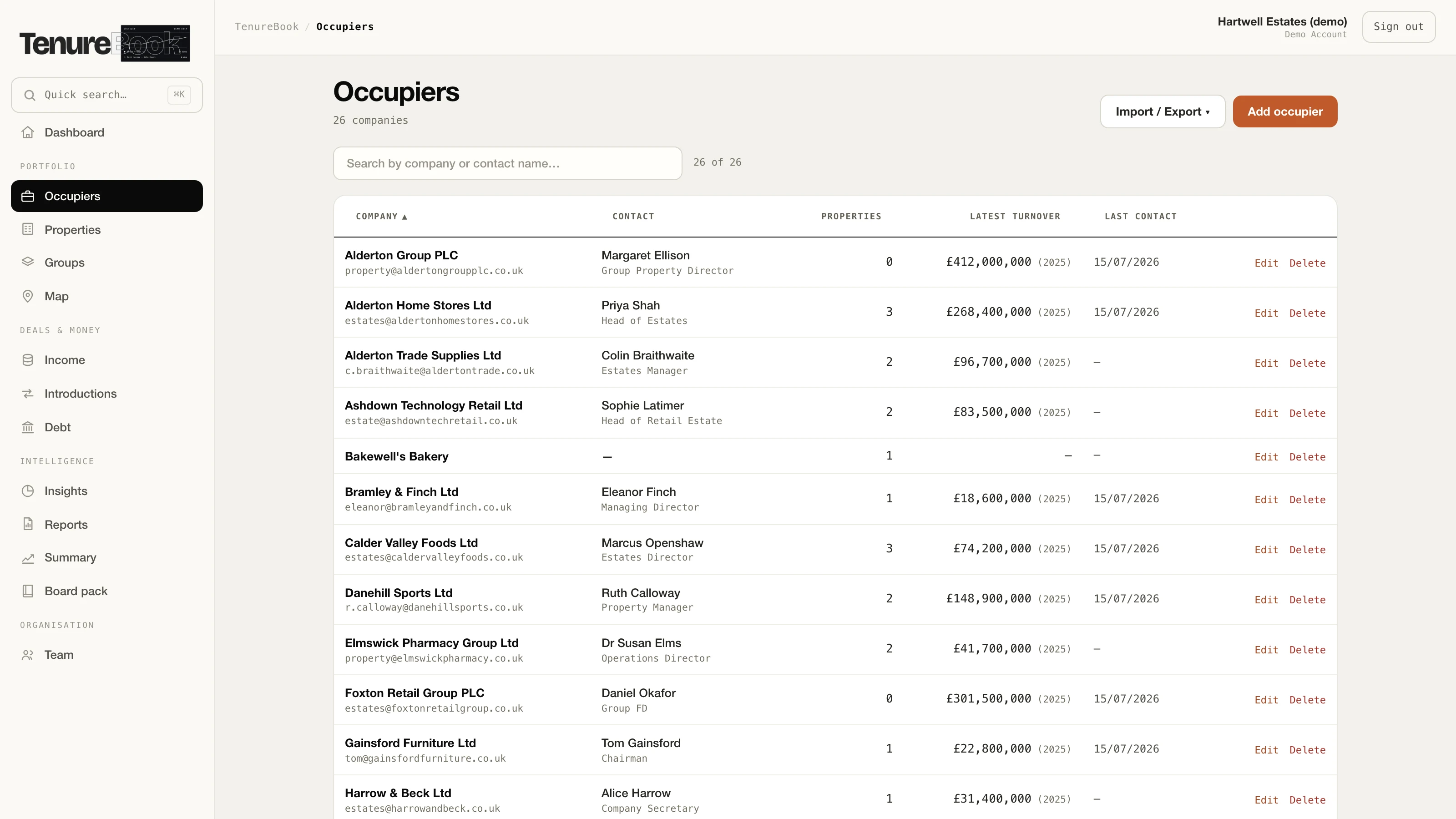
Task: Select Elmswick Pharmacy Group Ltd
Action: 432,643
